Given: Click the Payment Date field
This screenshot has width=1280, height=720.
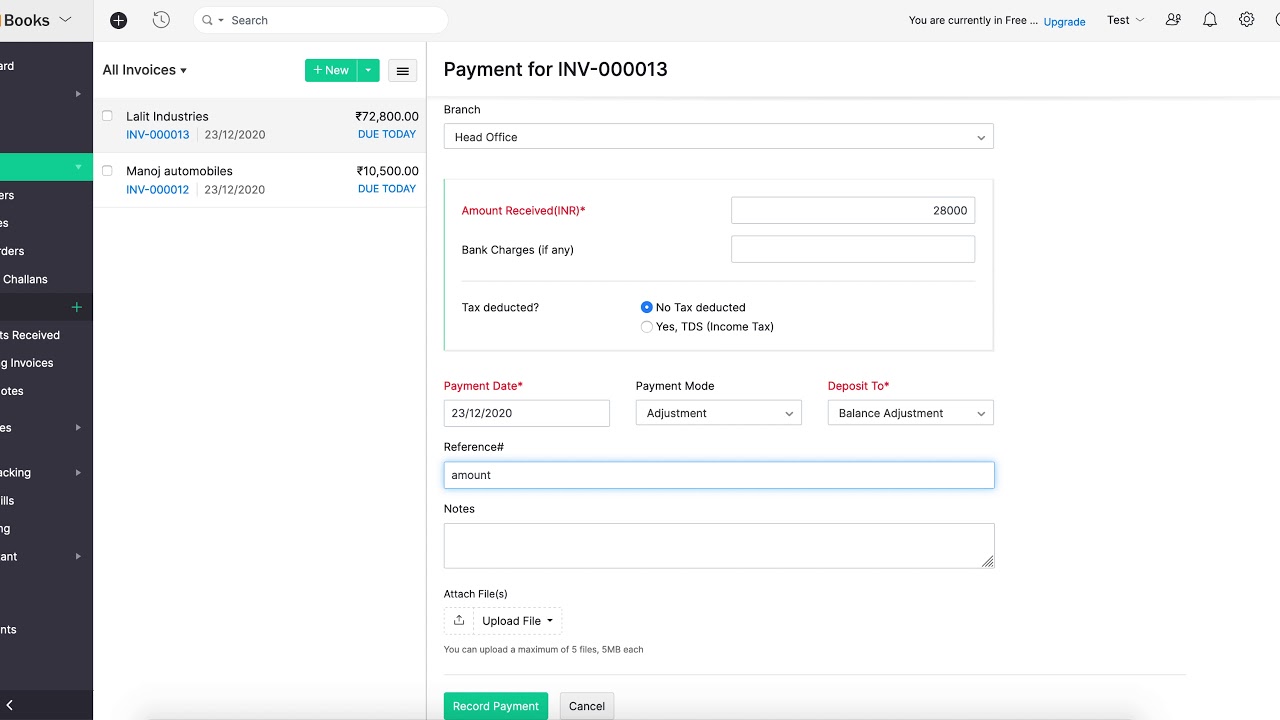Looking at the screenshot, I should tap(526, 413).
